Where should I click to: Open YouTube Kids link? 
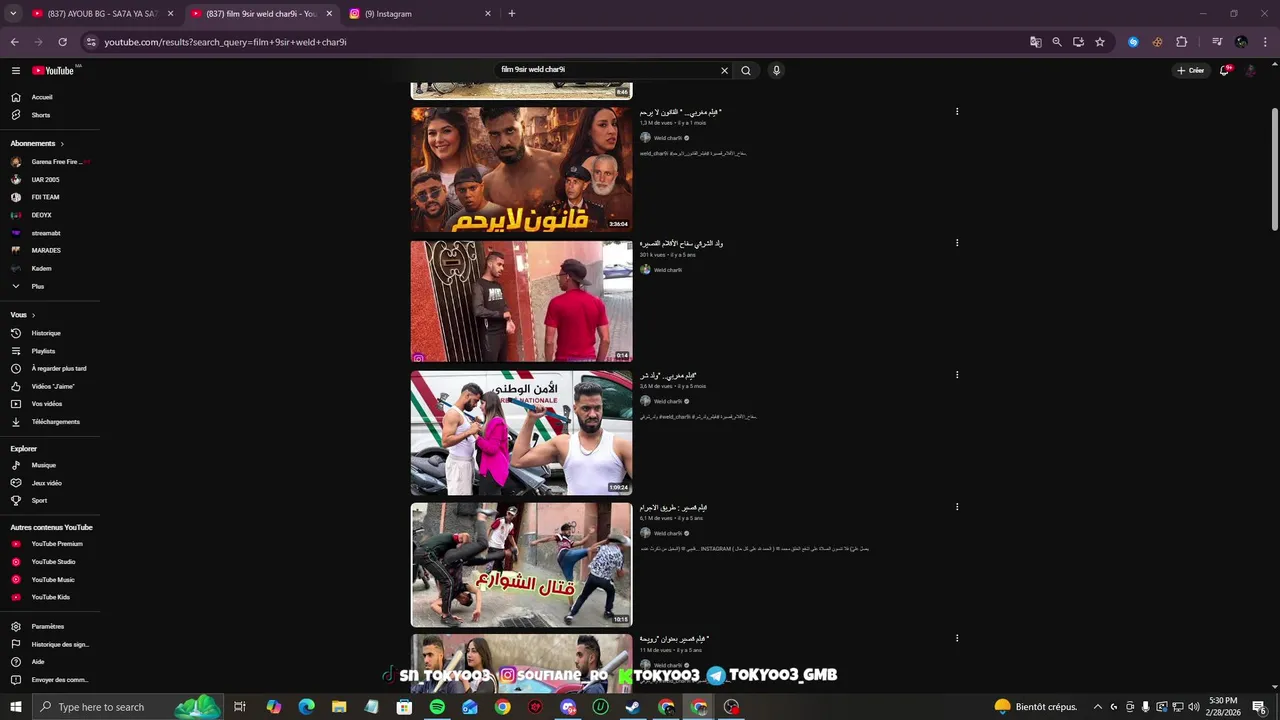50,597
